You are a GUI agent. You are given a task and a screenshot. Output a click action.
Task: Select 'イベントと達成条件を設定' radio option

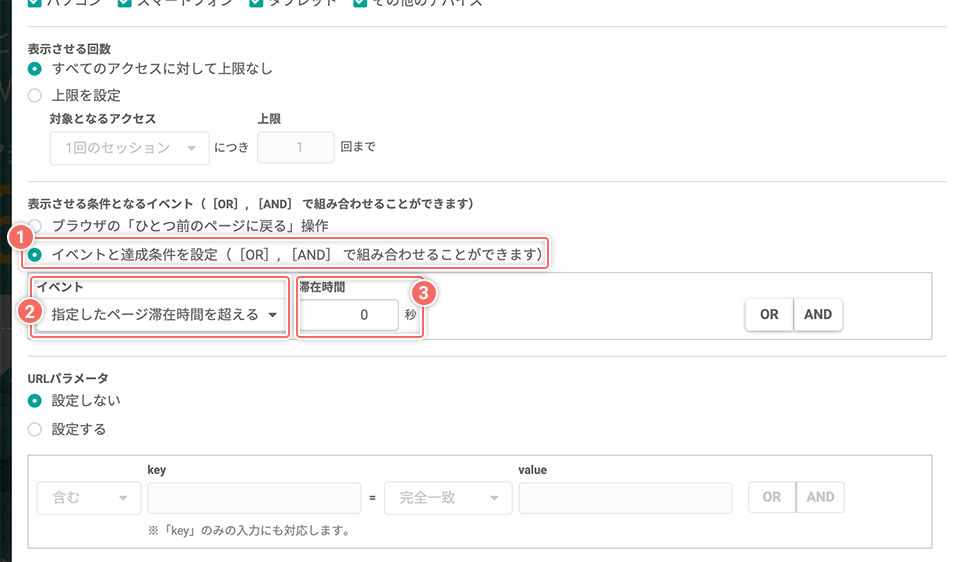35,254
